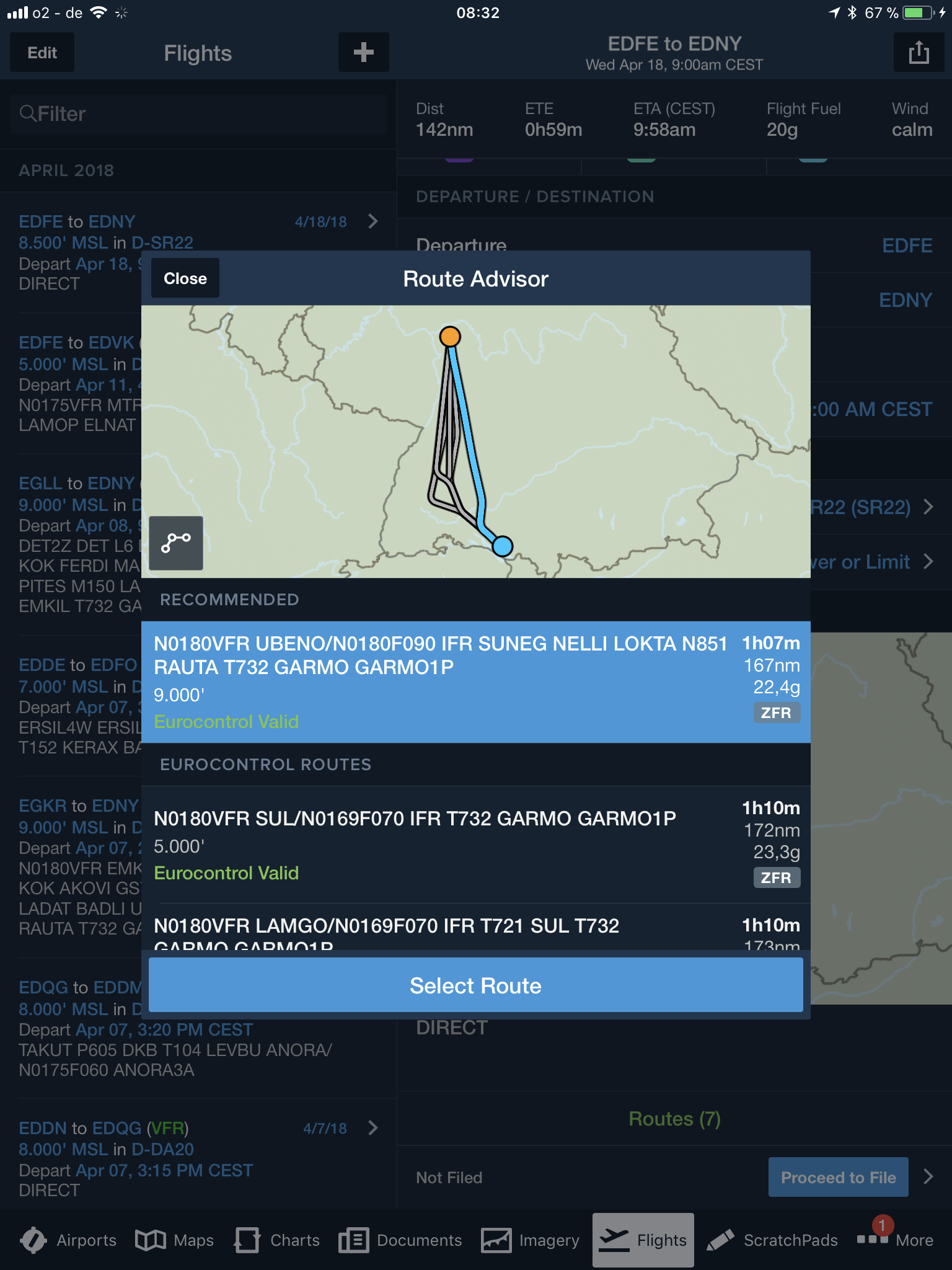Select the recommended UBENO SUNEG NELLI route

click(476, 682)
